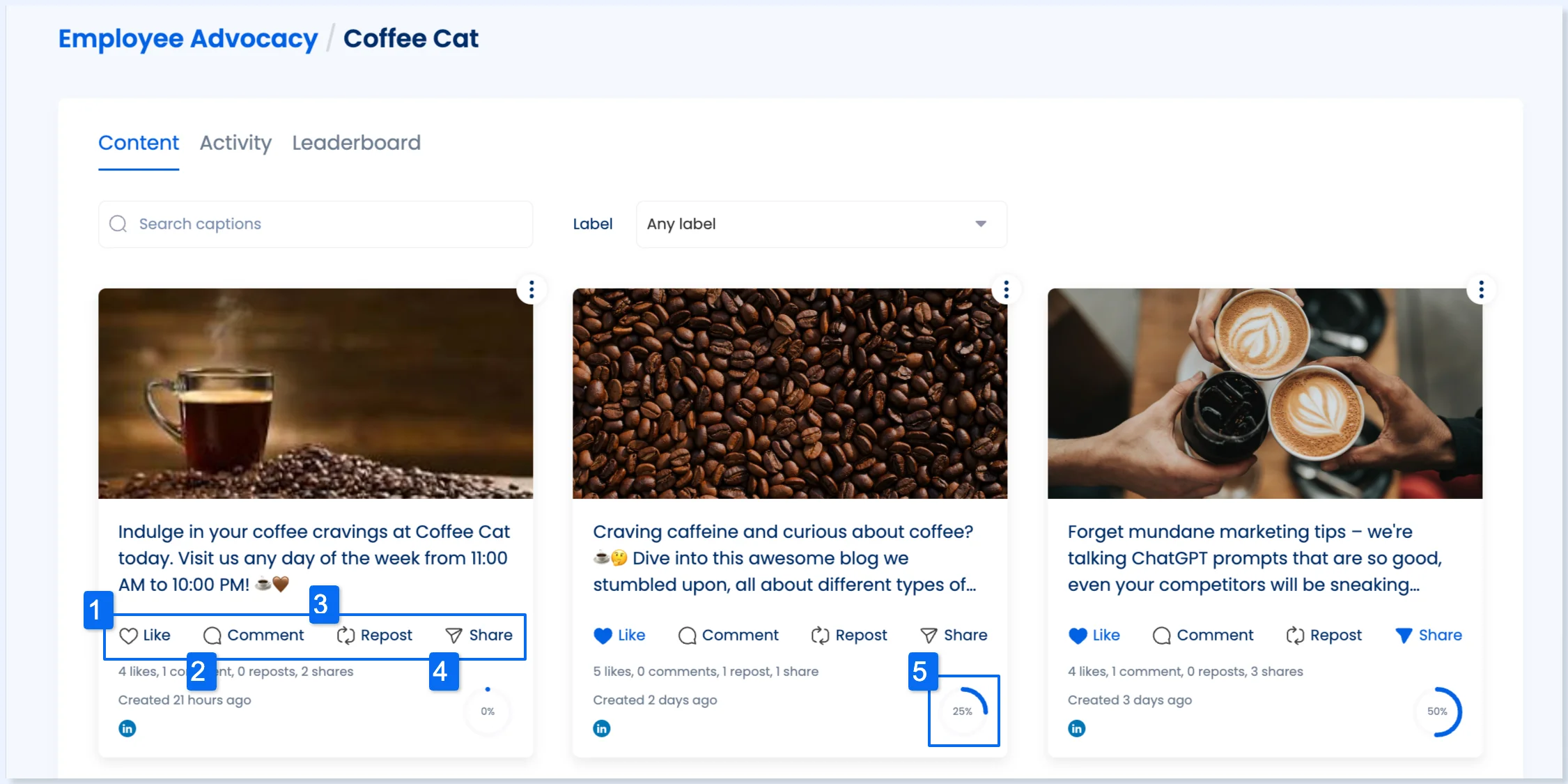Click the Comment icon on the first post
This screenshot has width=1568, height=784.
point(212,636)
